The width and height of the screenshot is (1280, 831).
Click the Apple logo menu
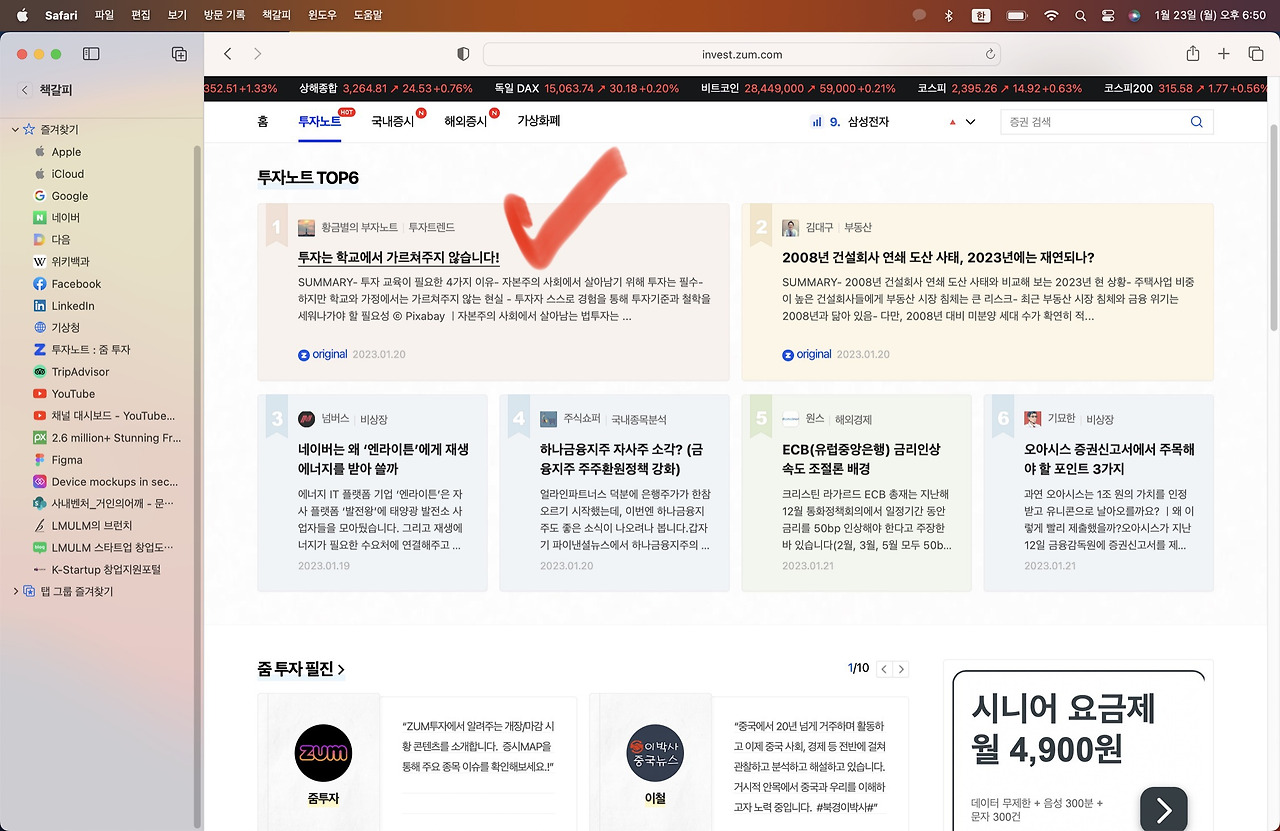coord(23,15)
